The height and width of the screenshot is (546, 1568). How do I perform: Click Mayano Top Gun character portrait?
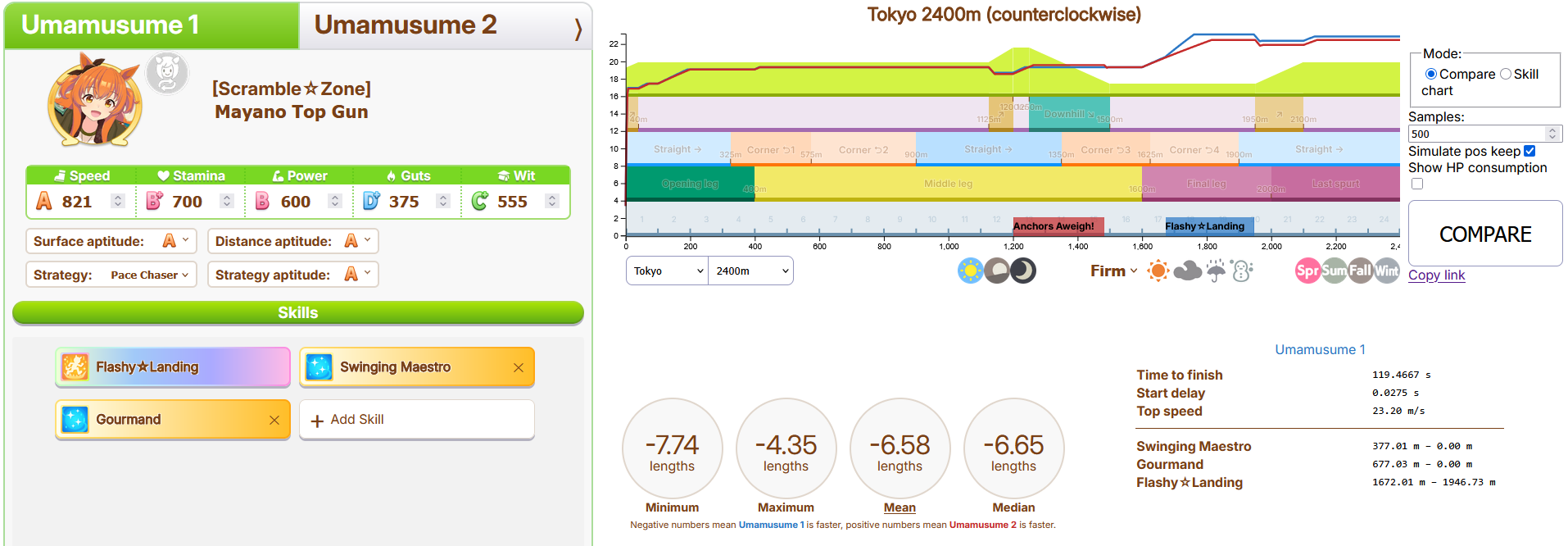point(95,100)
